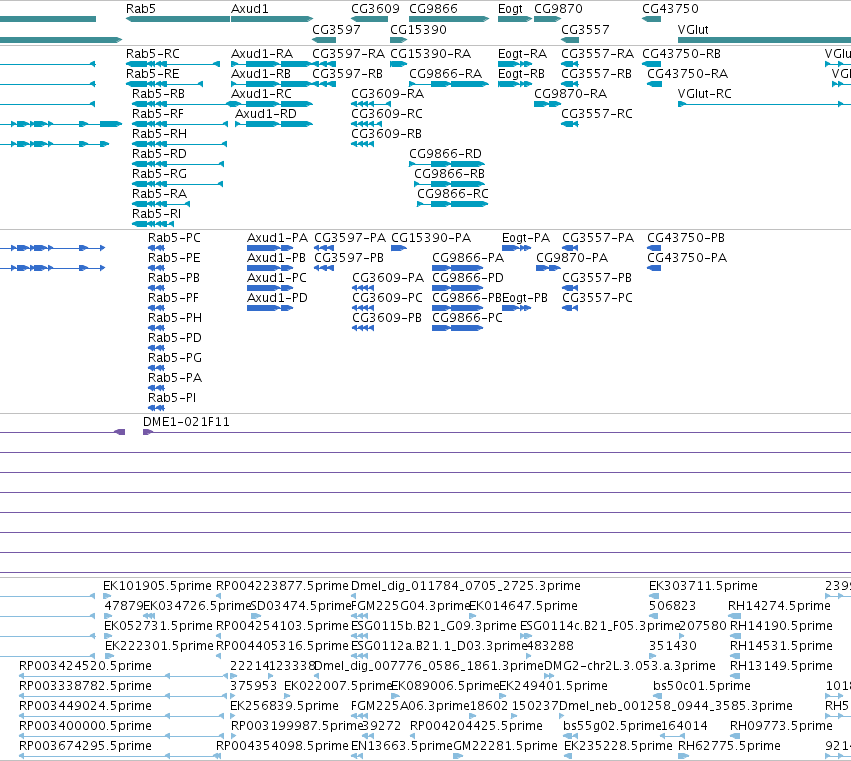Select transcript Rab5-RG
This screenshot has height=761, width=851.
(x=159, y=174)
